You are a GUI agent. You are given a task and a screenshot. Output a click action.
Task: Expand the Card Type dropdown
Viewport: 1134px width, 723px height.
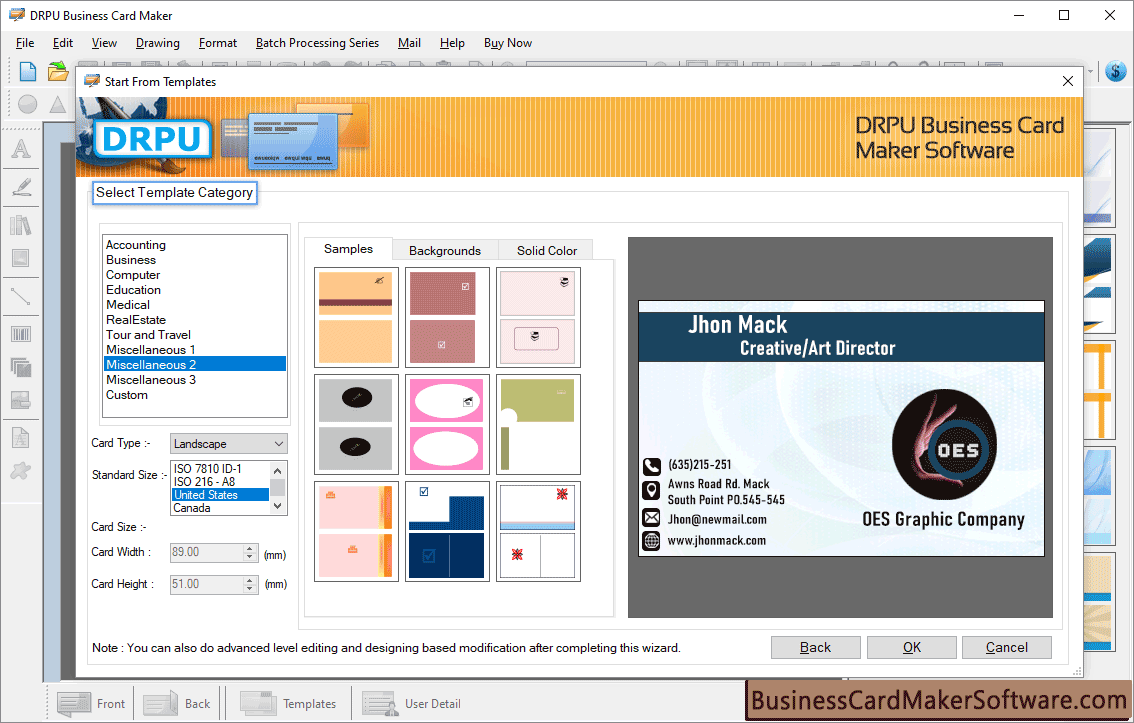coord(278,443)
